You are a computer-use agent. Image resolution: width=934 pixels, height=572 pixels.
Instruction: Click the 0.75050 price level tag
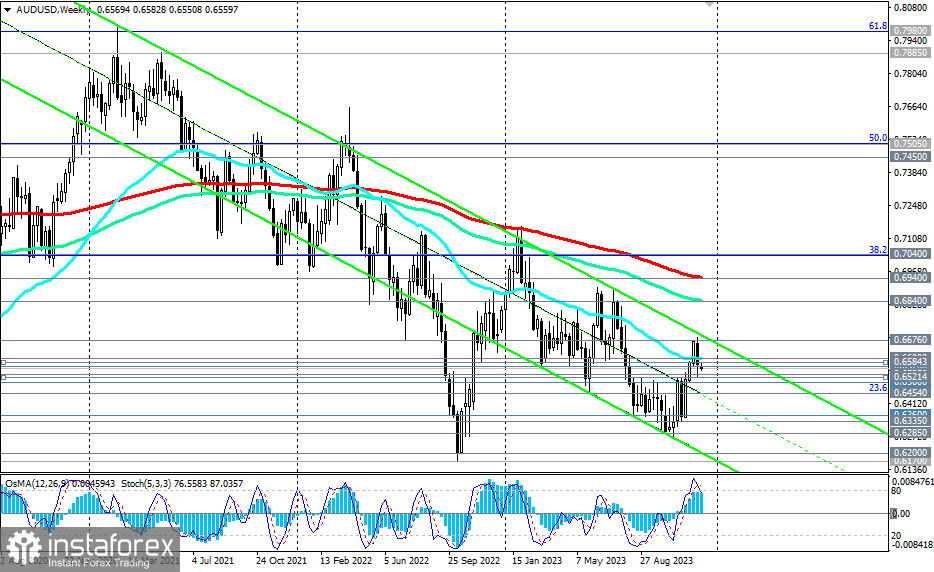click(x=910, y=143)
